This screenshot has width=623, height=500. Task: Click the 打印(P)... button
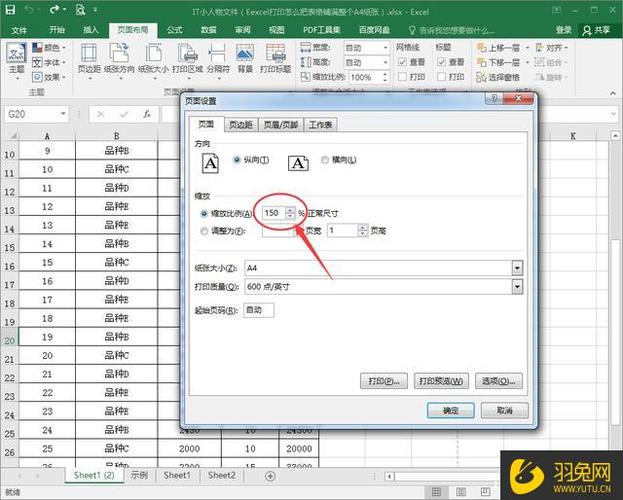point(383,381)
